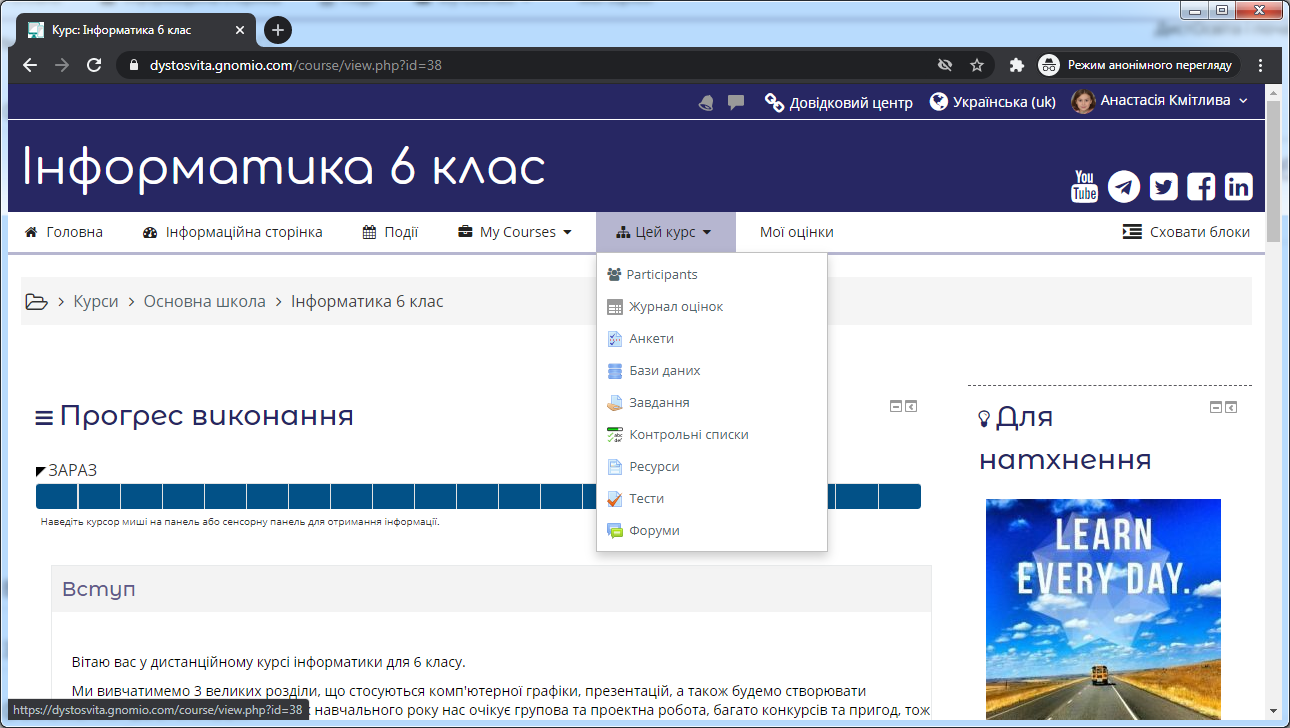Hide the Прогрес виконання block
This screenshot has width=1290, height=728.
tap(896, 407)
